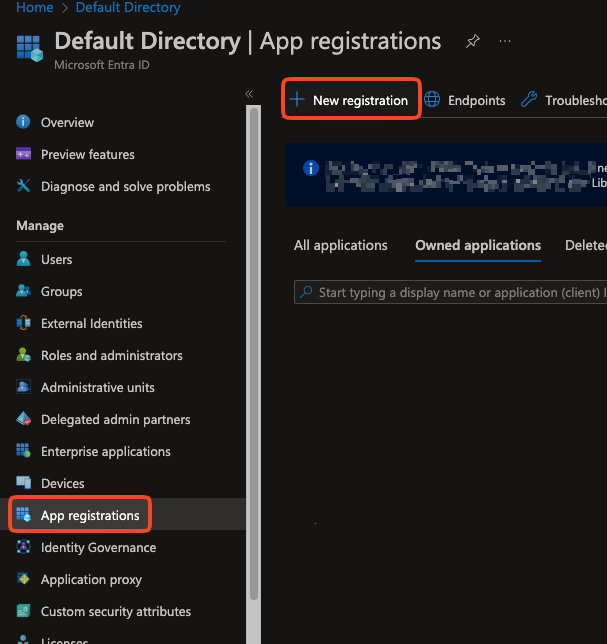Open Administrative units menu item
This screenshot has height=644, width=607.
click(98, 388)
